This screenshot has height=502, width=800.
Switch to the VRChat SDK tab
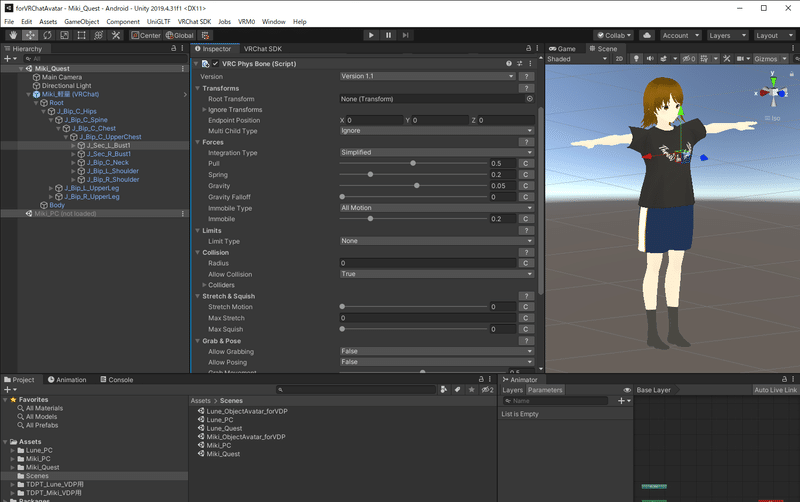(x=262, y=48)
